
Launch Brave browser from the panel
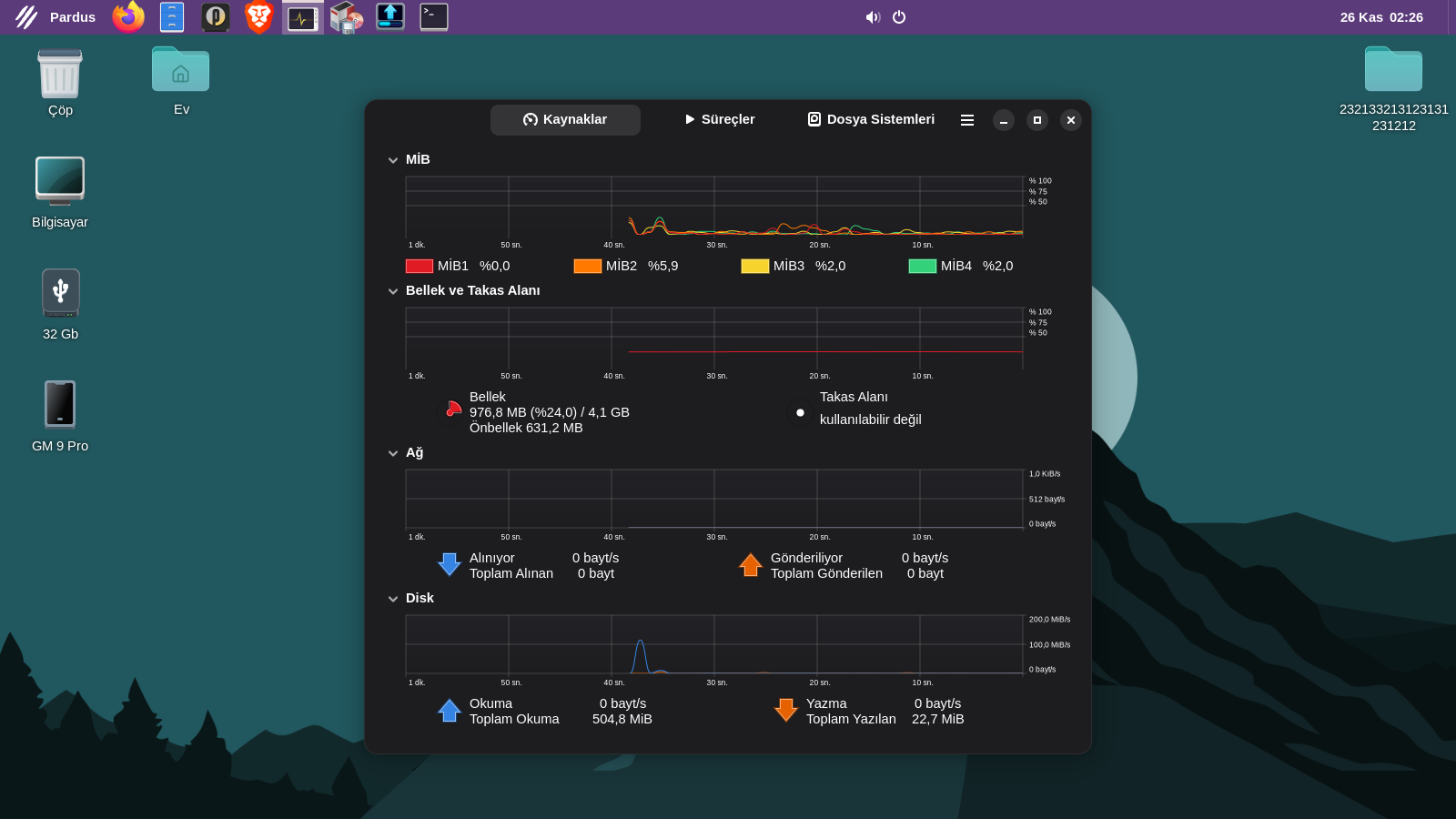click(x=259, y=17)
